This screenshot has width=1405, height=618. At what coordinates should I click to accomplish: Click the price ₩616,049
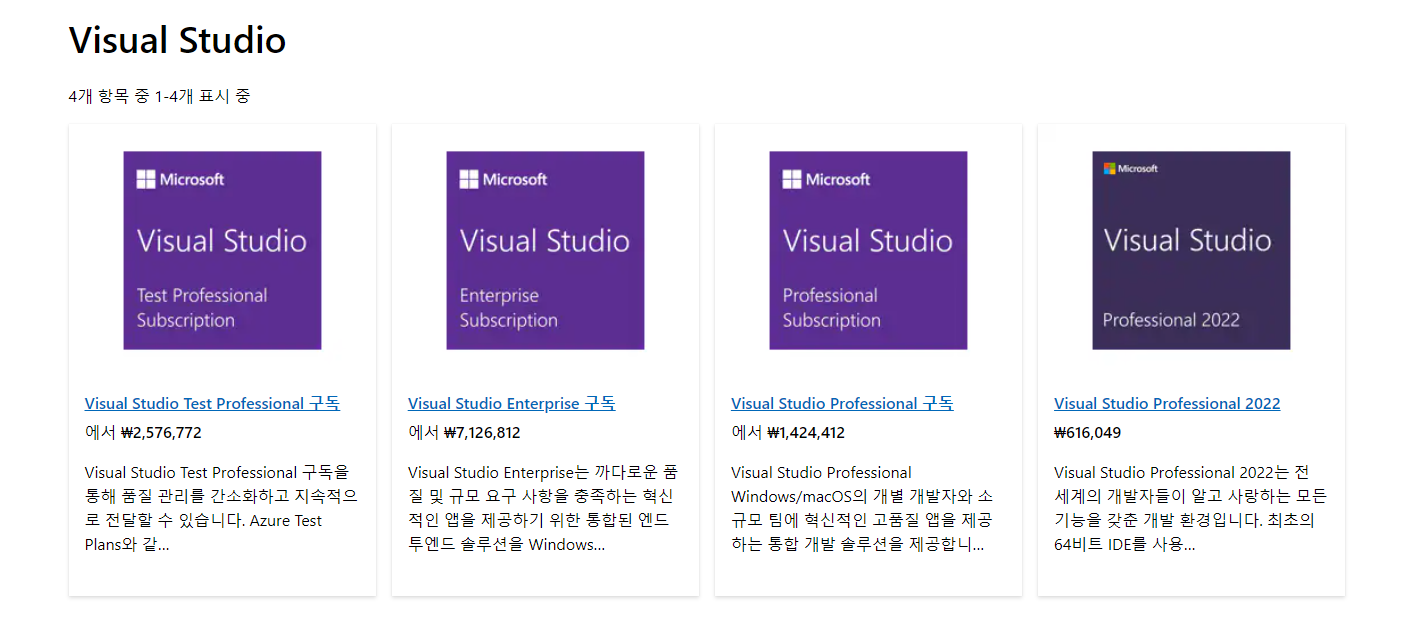coord(1088,433)
